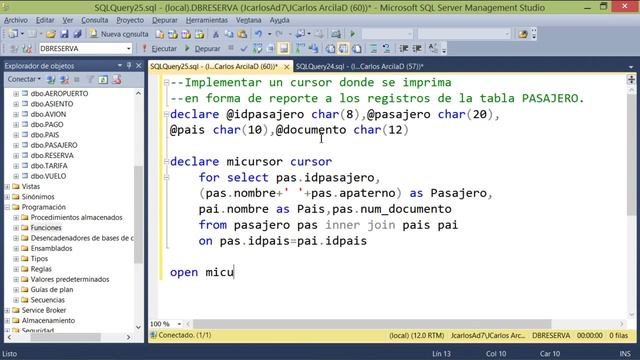This screenshot has height=360, width=640.
Task: Open the Archivo menu
Action: point(16,20)
